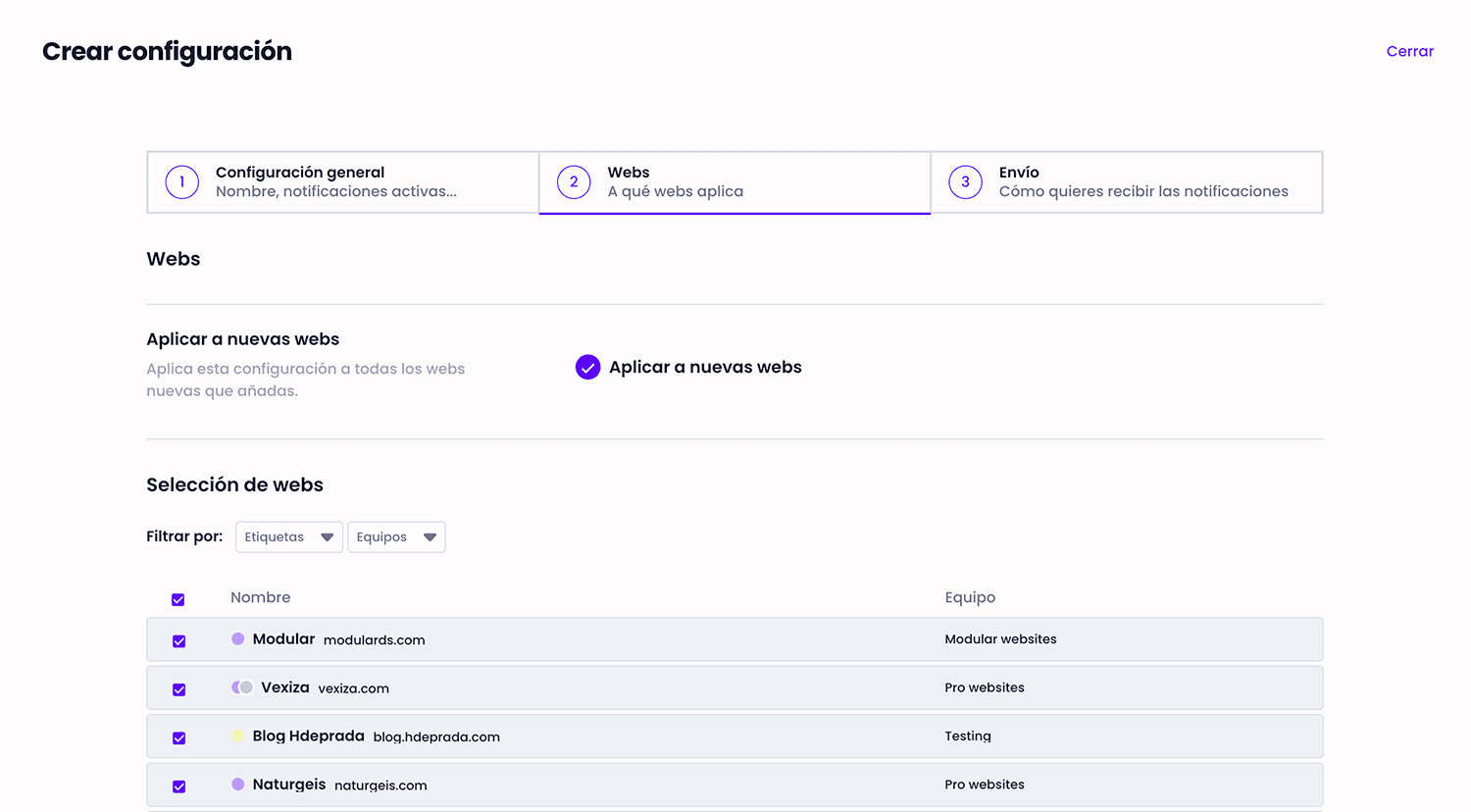The image size is (1471, 812).
Task: Click the purple tag dot beside Modular
Action: (x=237, y=638)
